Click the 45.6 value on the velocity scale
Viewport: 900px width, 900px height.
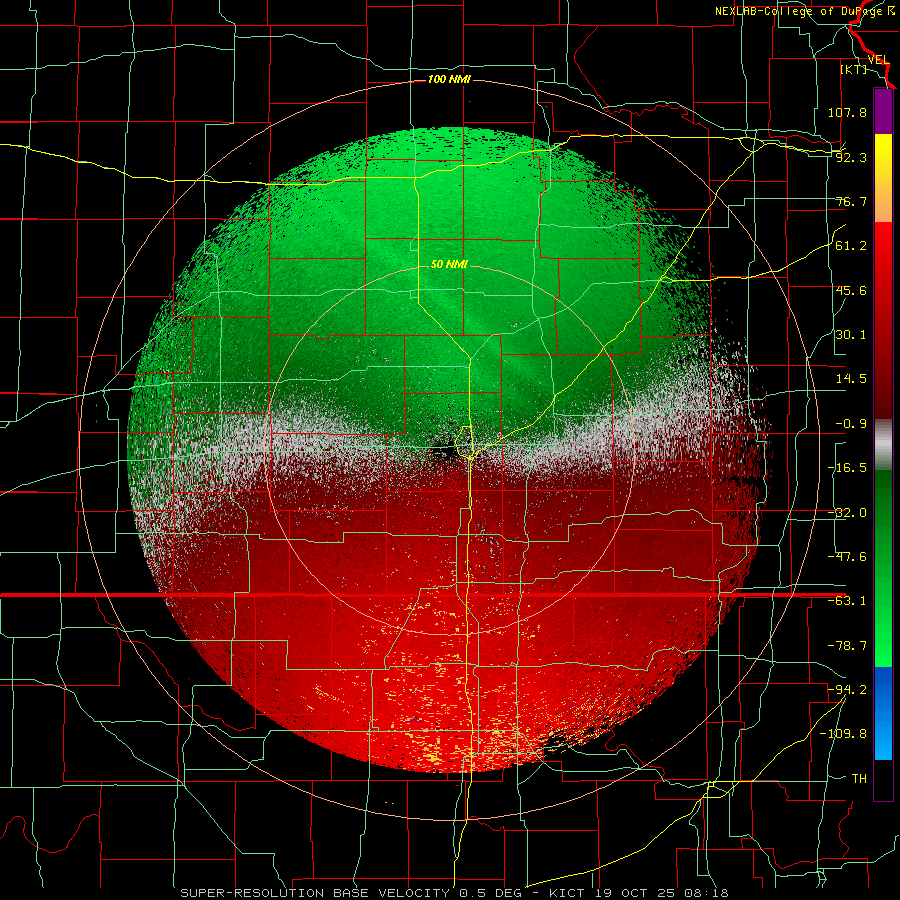click(x=851, y=290)
